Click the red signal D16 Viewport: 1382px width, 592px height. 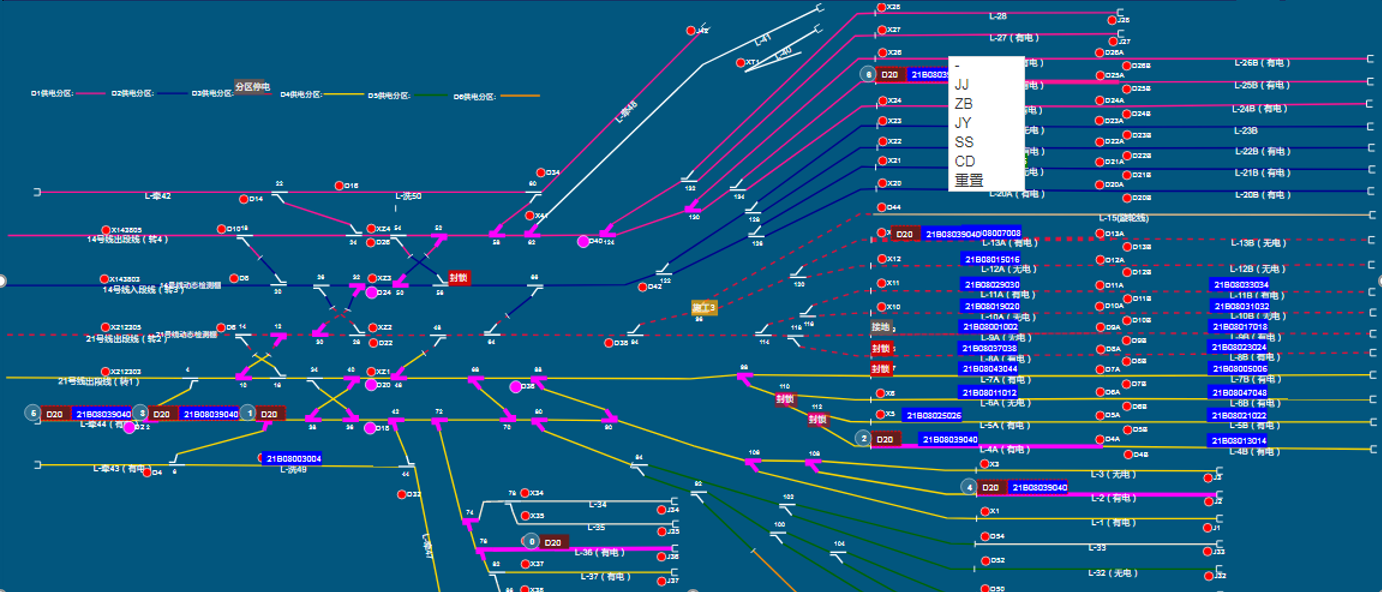(x=340, y=186)
